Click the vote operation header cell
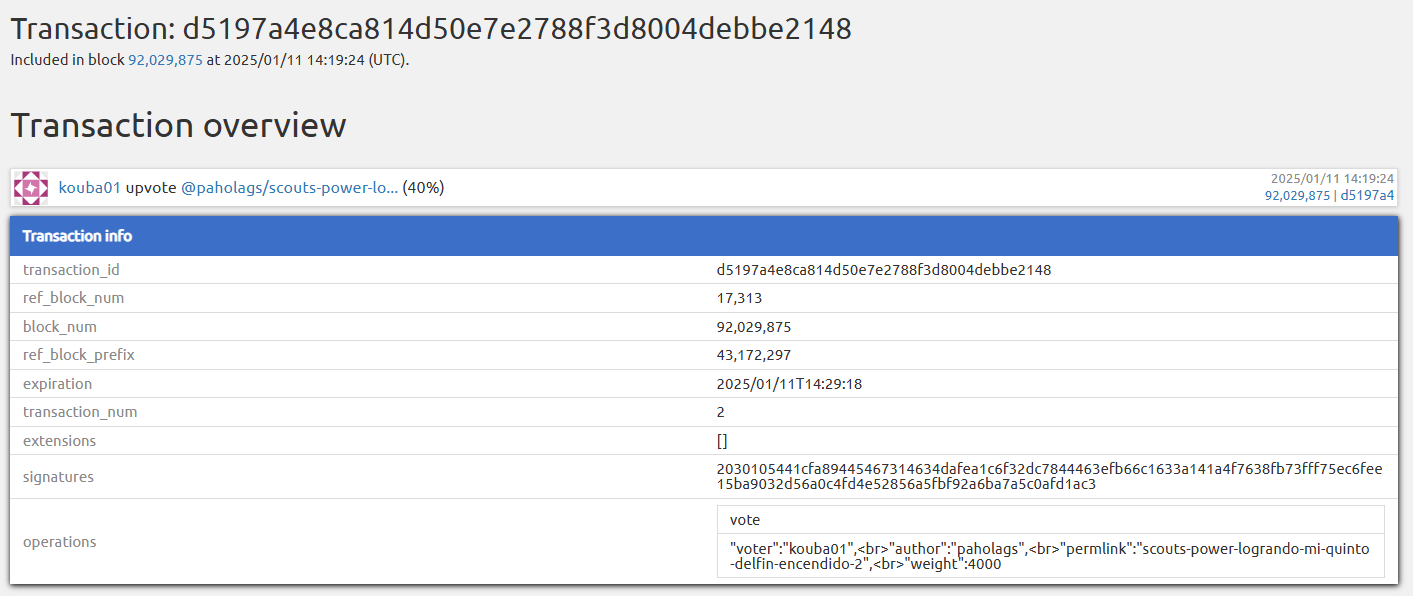The height and width of the screenshot is (596, 1413). pyautogui.click(x=1051, y=520)
